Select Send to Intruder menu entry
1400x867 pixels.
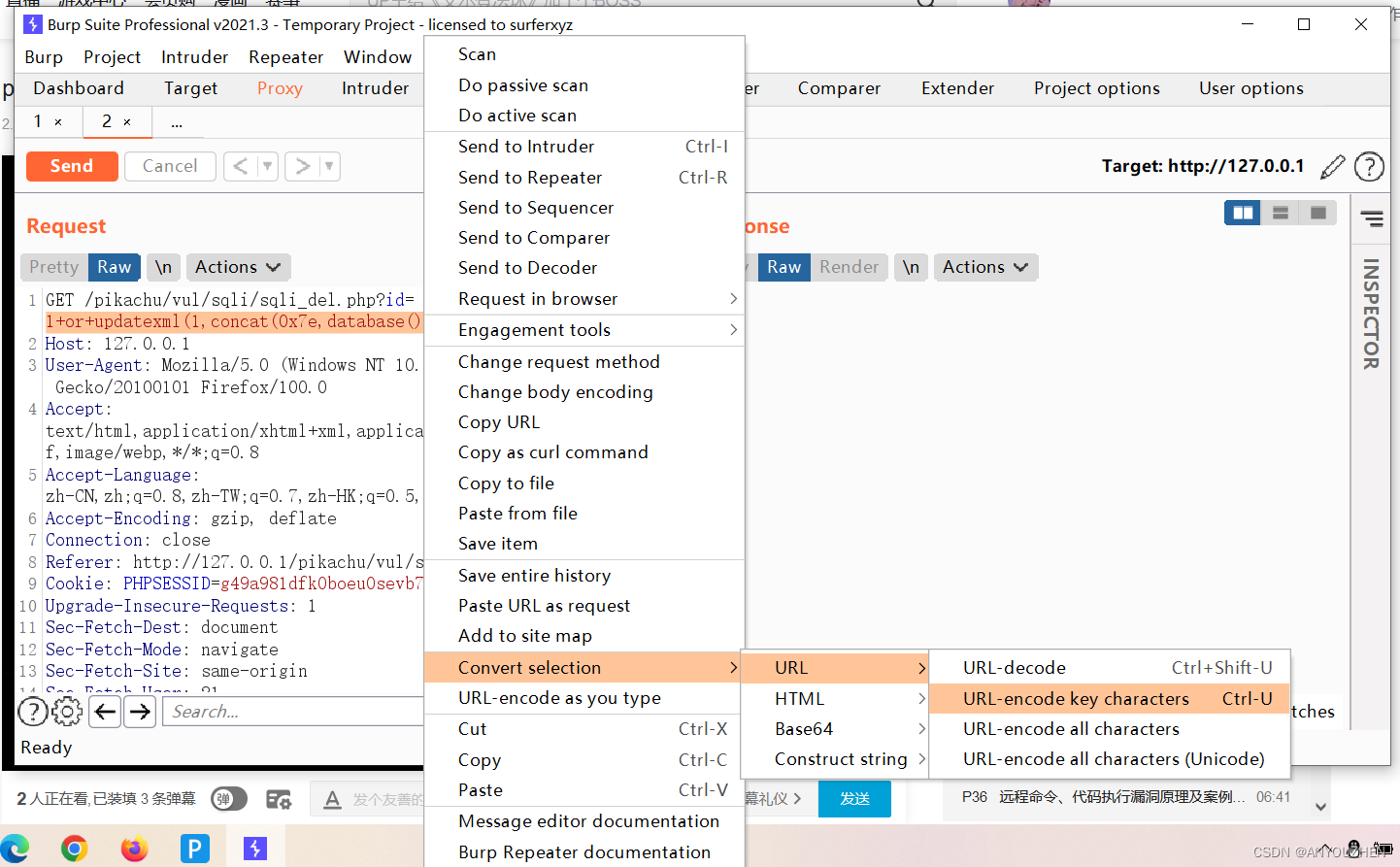584,147
